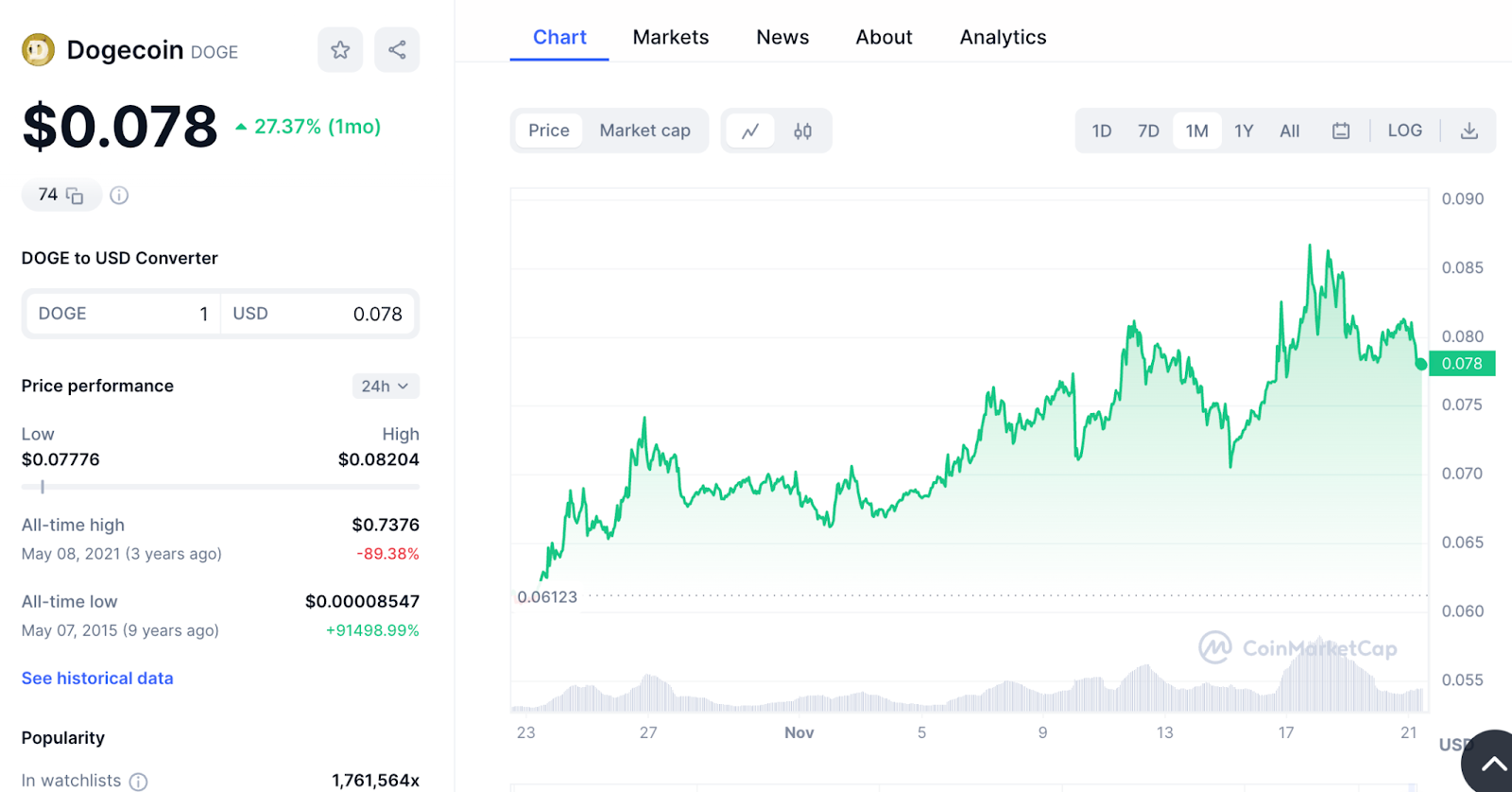1512x792 pixels.
Task: Click the 24h low $0.07776
Action: pyautogui.click(x=60, y=459)
